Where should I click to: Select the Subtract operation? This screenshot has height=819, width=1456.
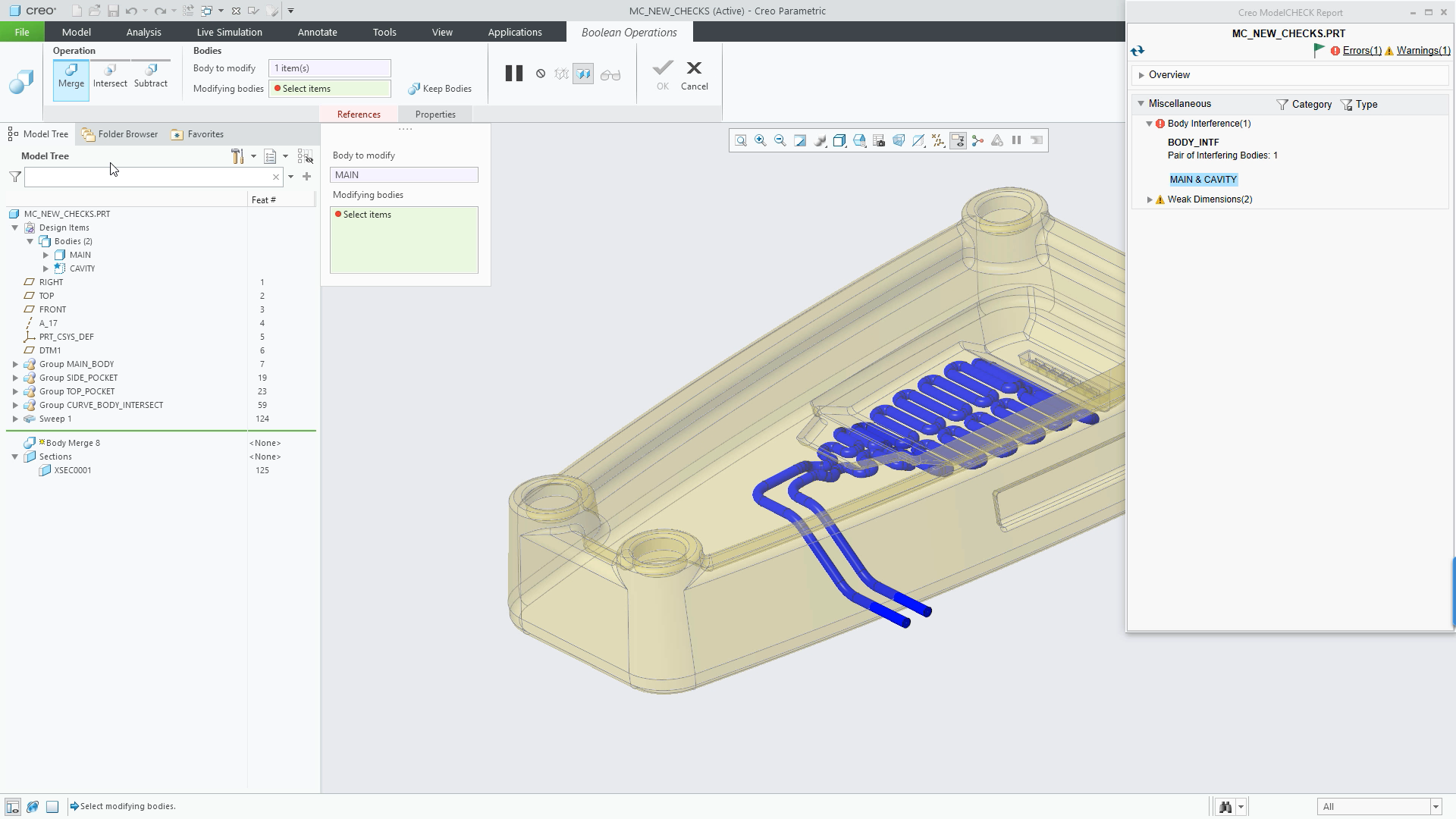coord(150,77)
